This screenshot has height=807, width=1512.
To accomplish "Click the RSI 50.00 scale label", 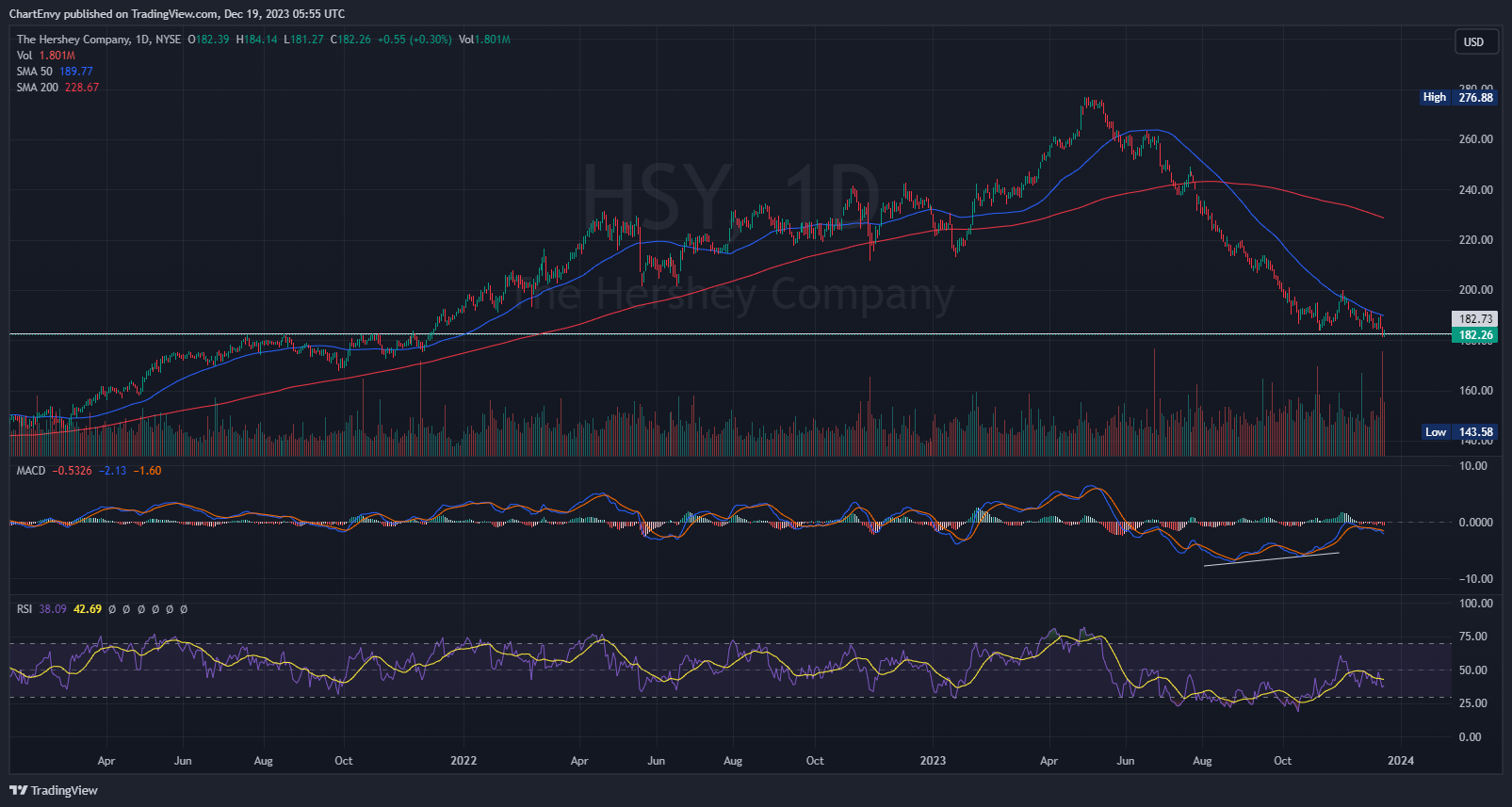I will coord(1475,670).
